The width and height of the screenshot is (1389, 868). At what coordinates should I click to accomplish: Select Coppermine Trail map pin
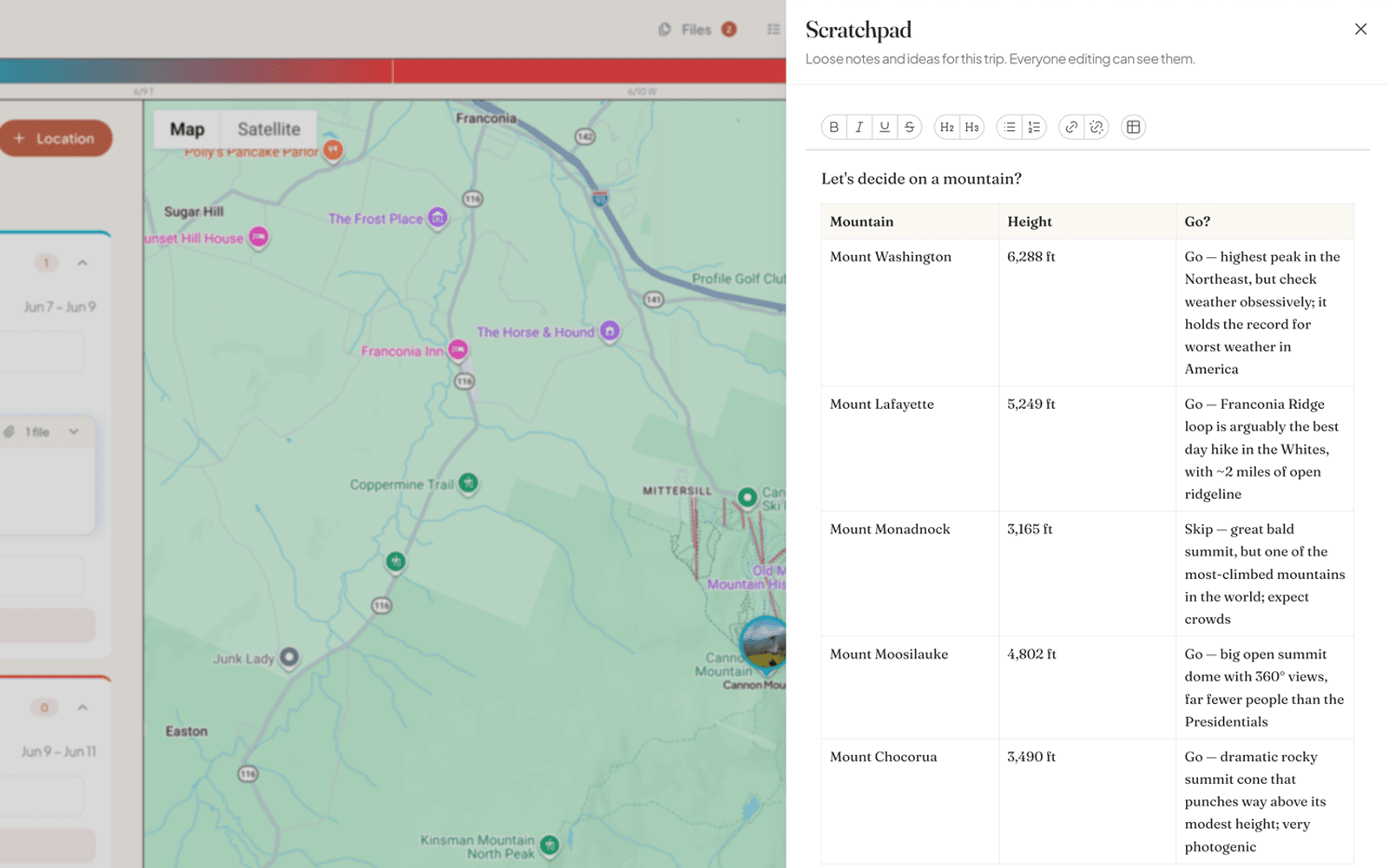click(469, 483)
